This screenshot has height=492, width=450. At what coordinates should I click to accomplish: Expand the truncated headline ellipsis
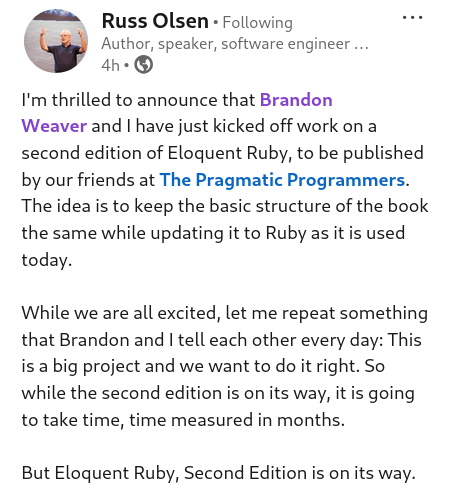pyautogui.click(x=361, y=46)
